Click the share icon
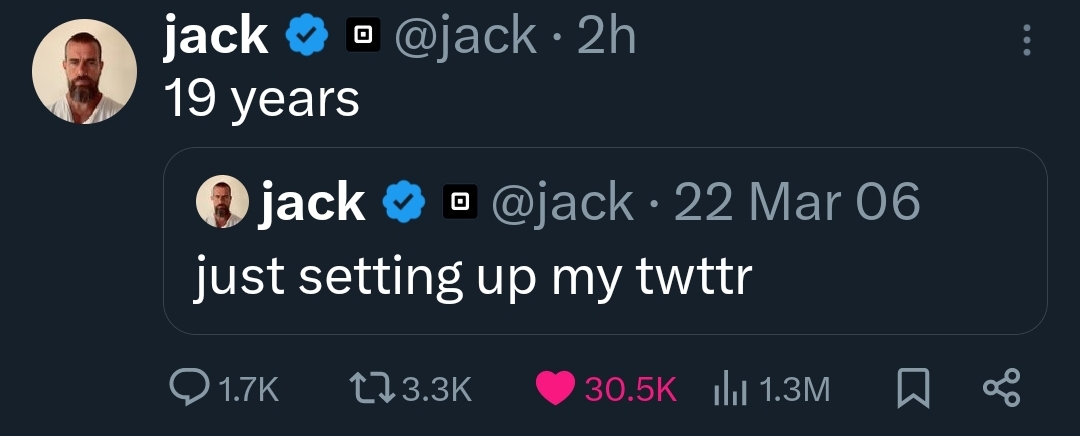1080x436 pixels. 1001,389
